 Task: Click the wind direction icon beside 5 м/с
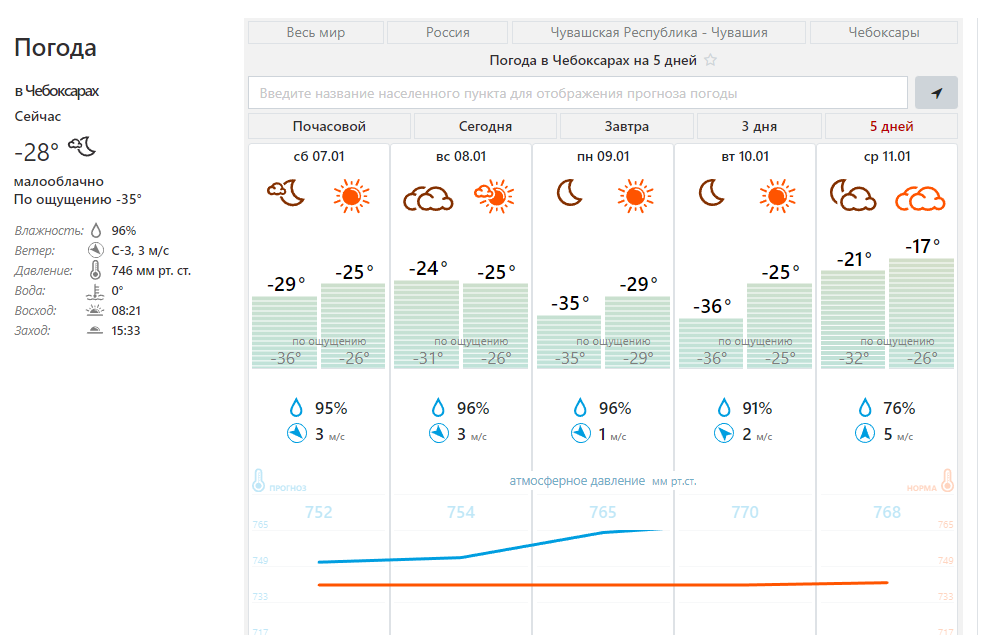click(x=865, y=434)
